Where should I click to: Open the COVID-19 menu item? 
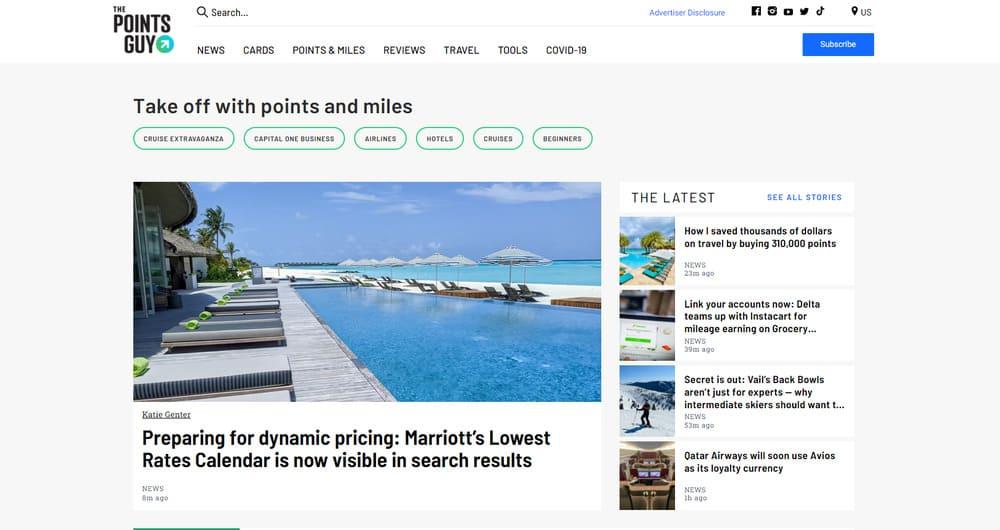click(566, 50)
